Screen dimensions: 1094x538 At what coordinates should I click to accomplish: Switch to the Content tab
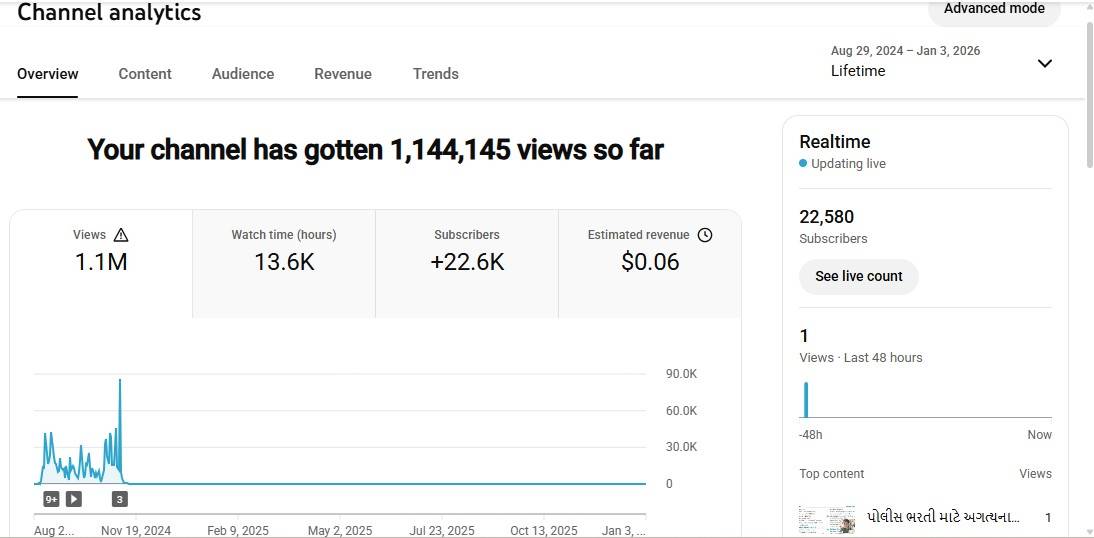pyautogui.click(x=145, y=74)
